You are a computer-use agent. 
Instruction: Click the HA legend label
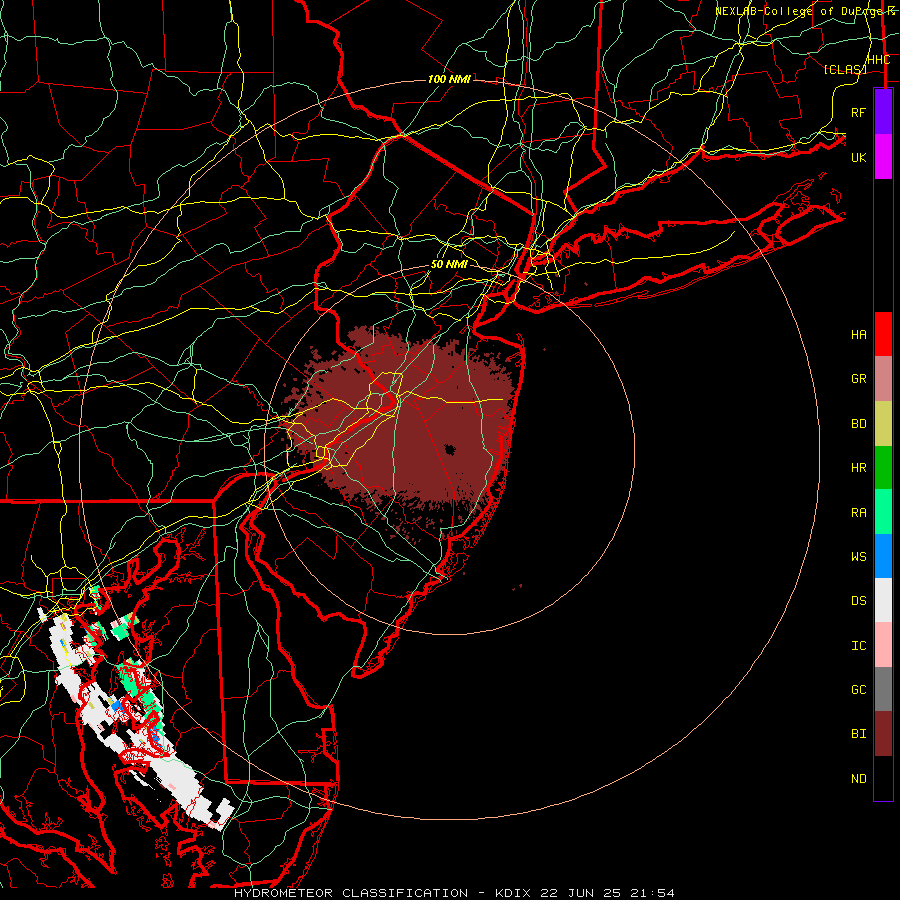pyautogui.click(x=858, y=335)
